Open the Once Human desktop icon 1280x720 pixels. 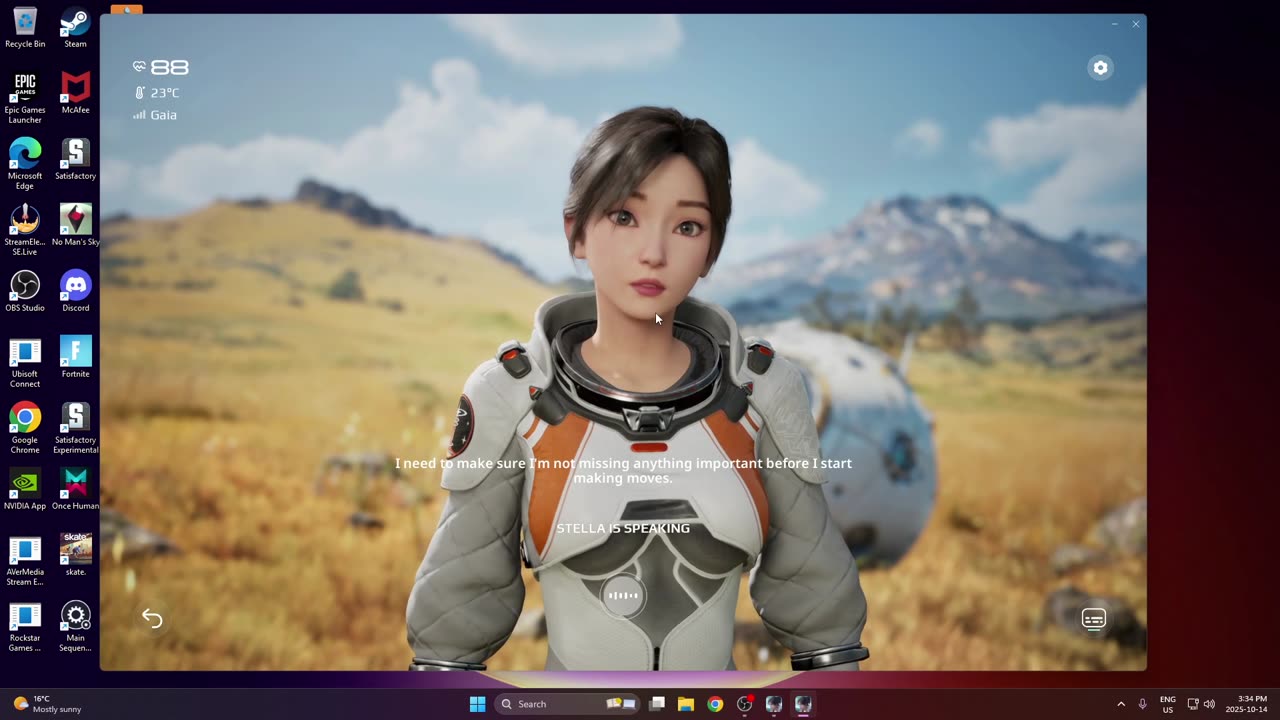[75, 490]
